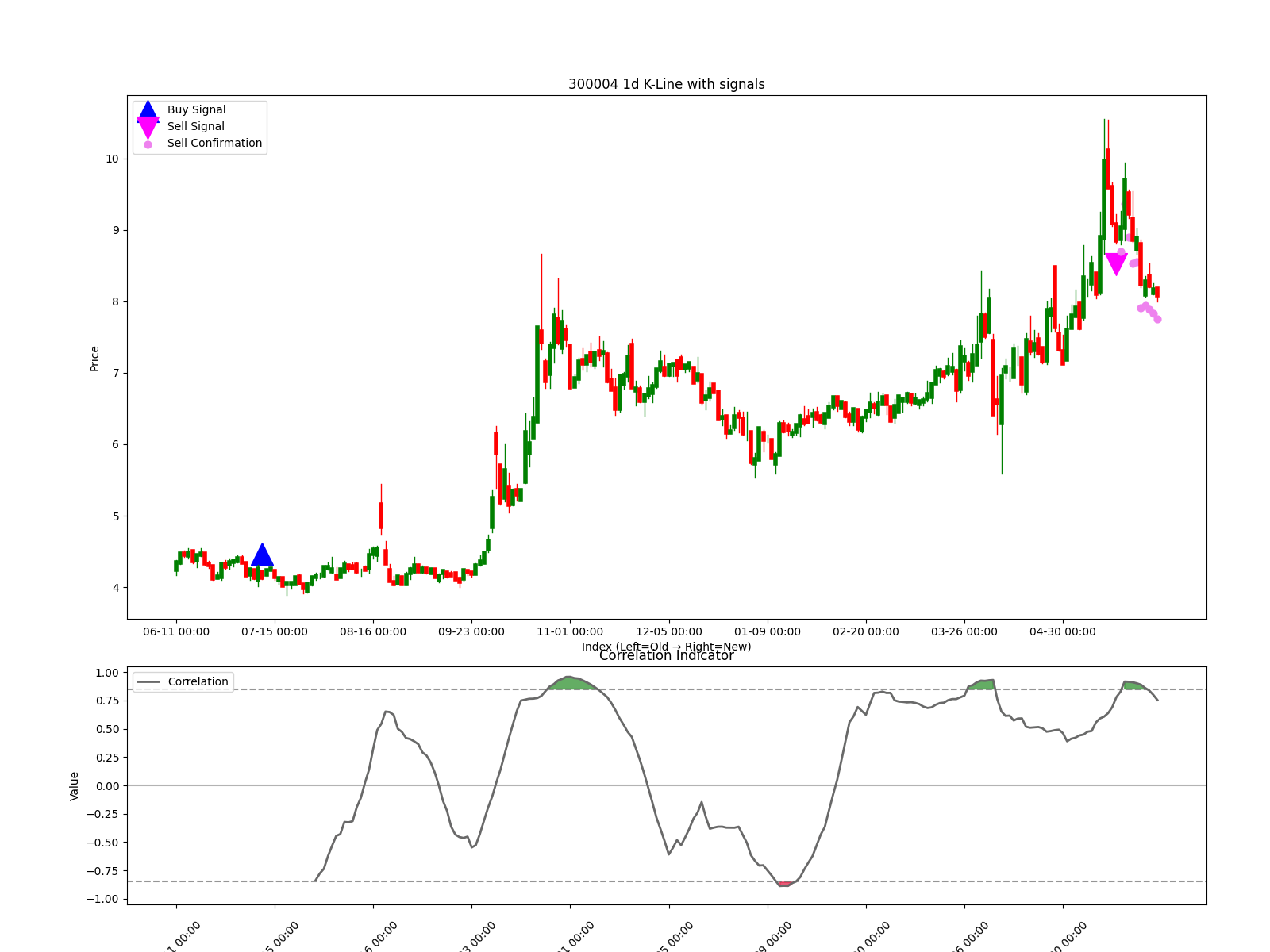Click the '08-16 00:00' date tick label
This screenshot has width=1270, height=952.
coord(373,632)
